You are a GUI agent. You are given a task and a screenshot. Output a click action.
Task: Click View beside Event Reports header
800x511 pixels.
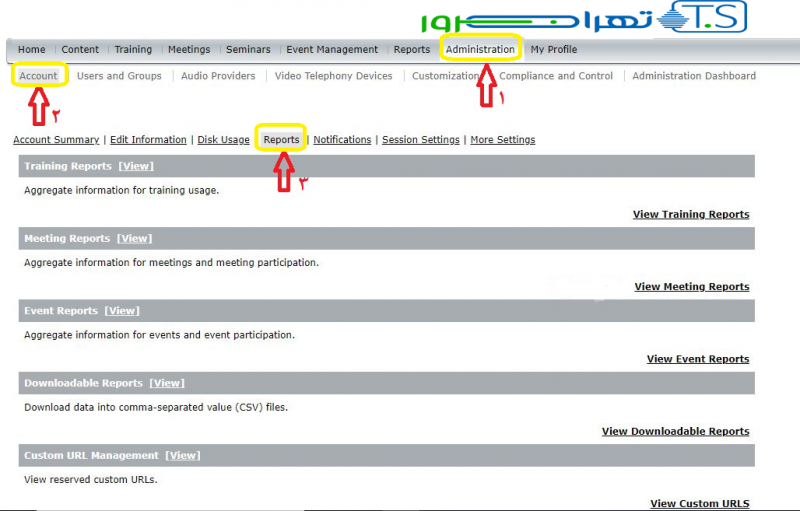123,311
